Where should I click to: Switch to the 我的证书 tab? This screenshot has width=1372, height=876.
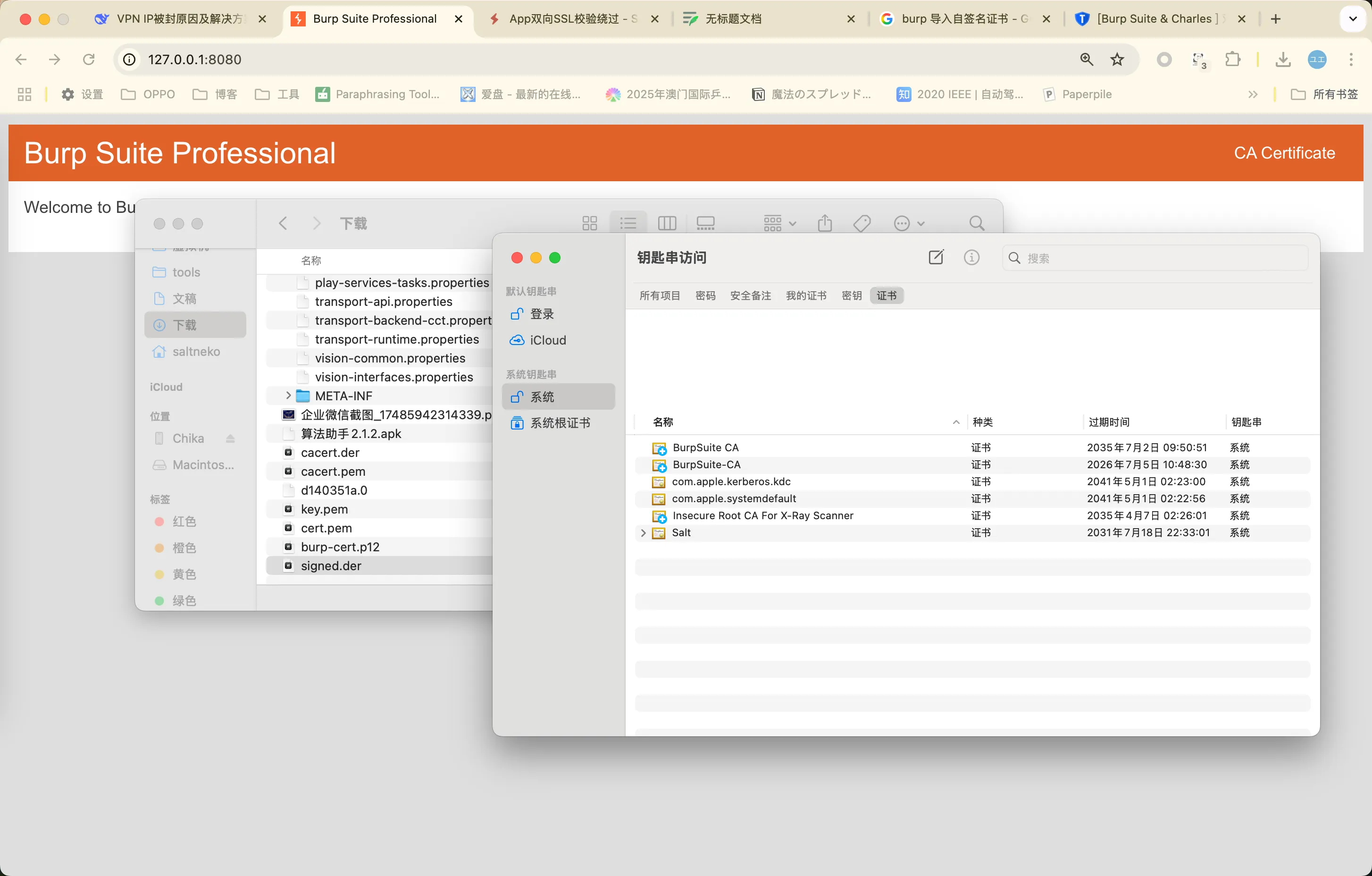(806, 295)
